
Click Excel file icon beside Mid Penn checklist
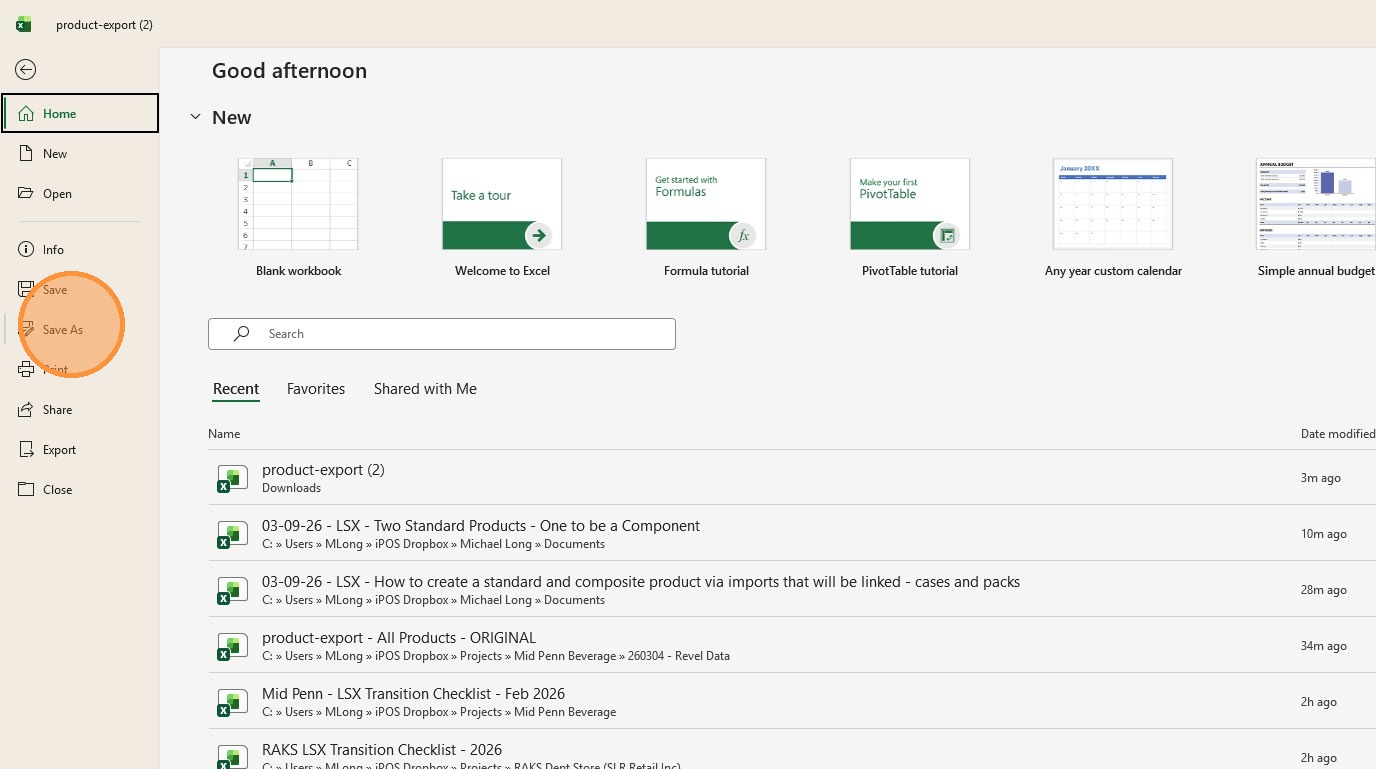click(232, 702)
